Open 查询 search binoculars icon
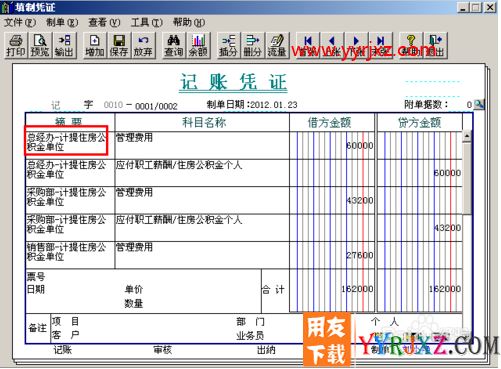Image resolution: width=501 pixels, height=369 pixels. point(173,45)
